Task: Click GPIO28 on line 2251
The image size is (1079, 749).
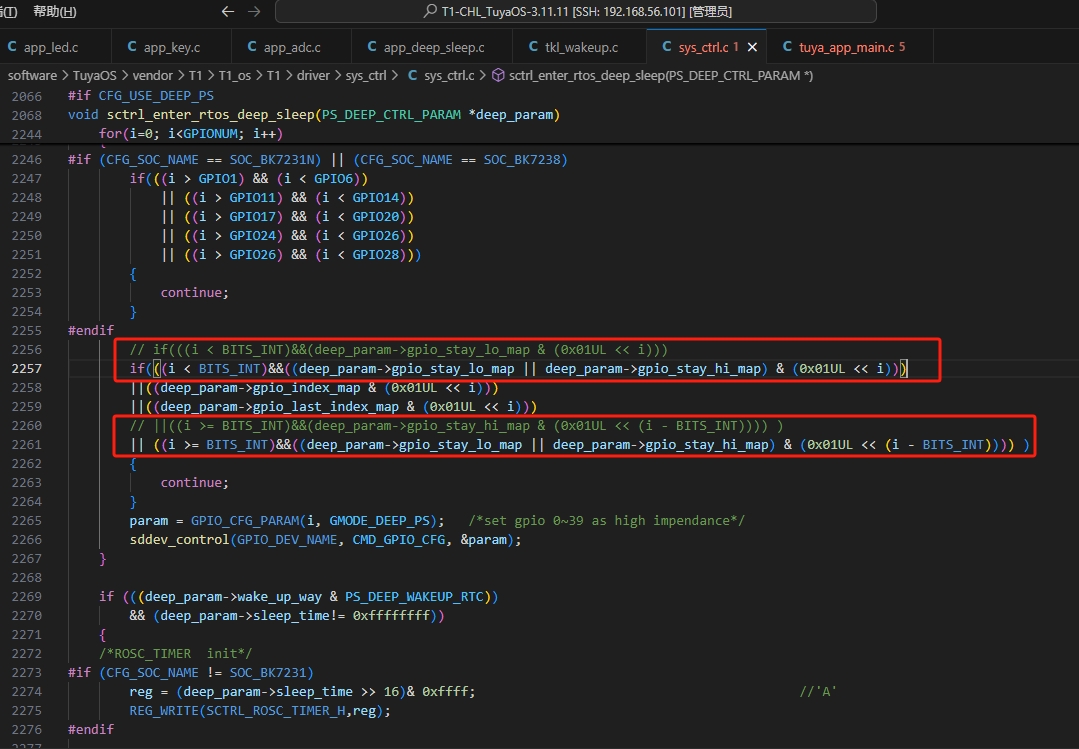Action: coord(376,255)
